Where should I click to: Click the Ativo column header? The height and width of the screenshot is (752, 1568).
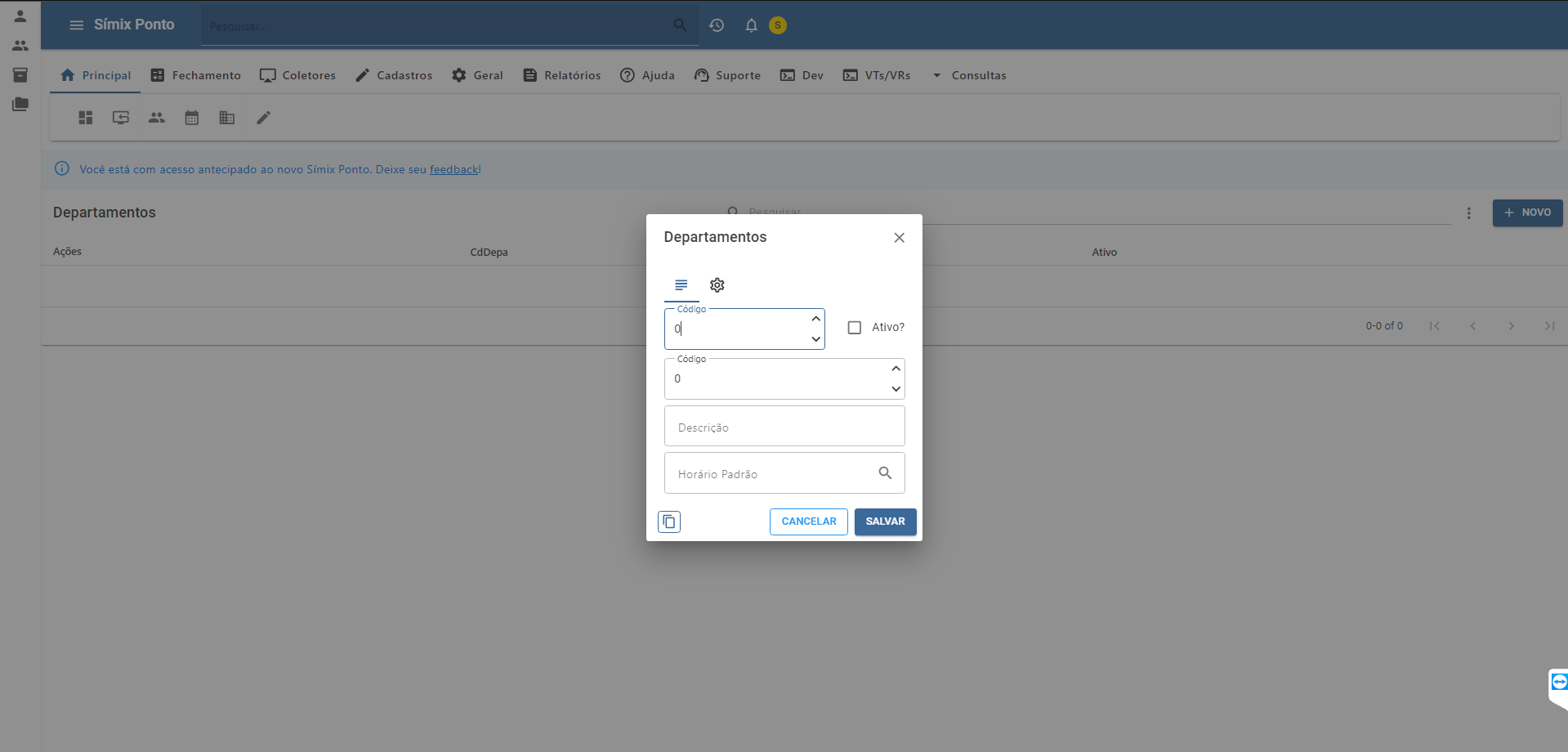click(x=1104, y=252)
